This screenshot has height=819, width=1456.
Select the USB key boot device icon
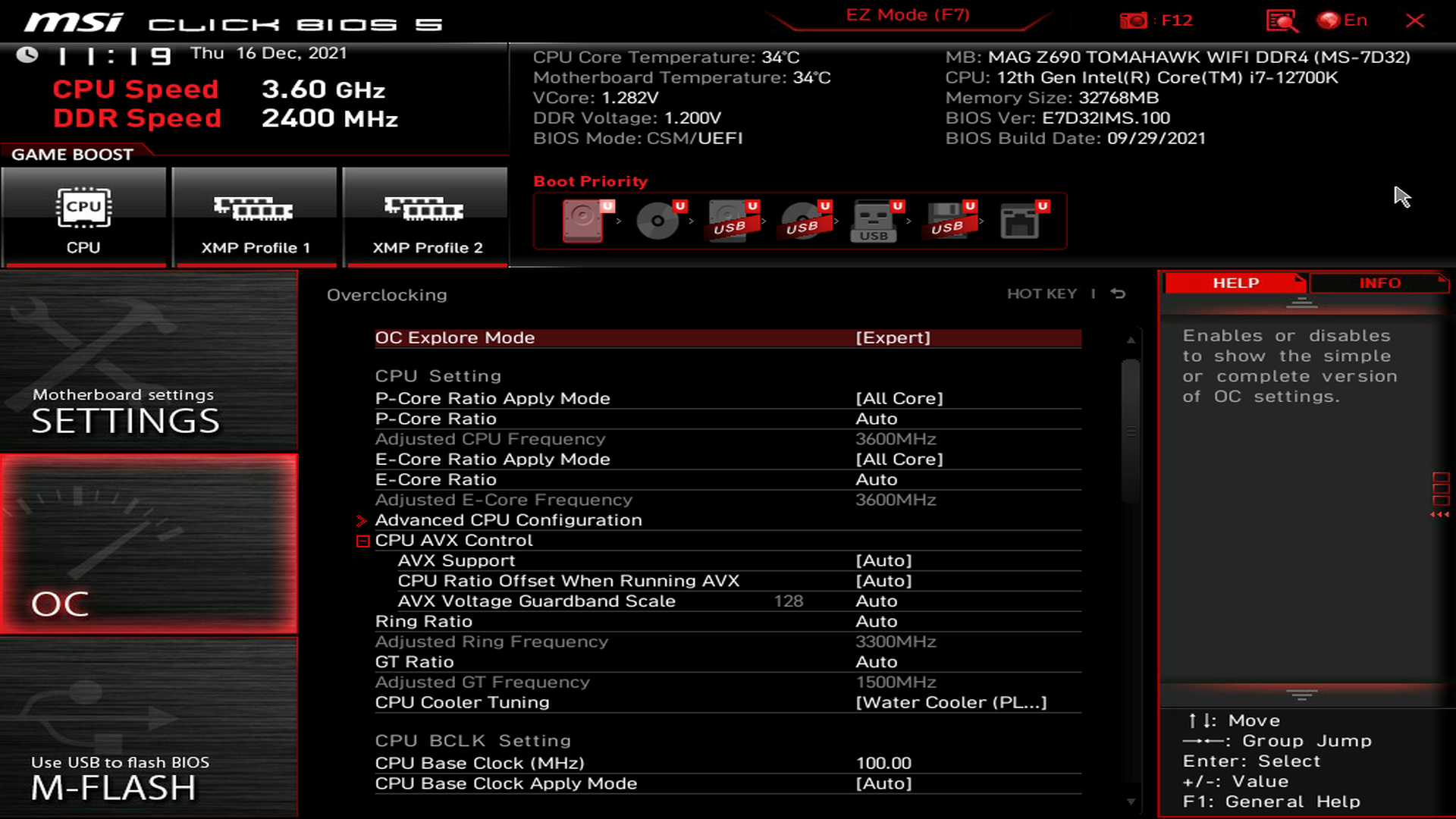(876, 221)
